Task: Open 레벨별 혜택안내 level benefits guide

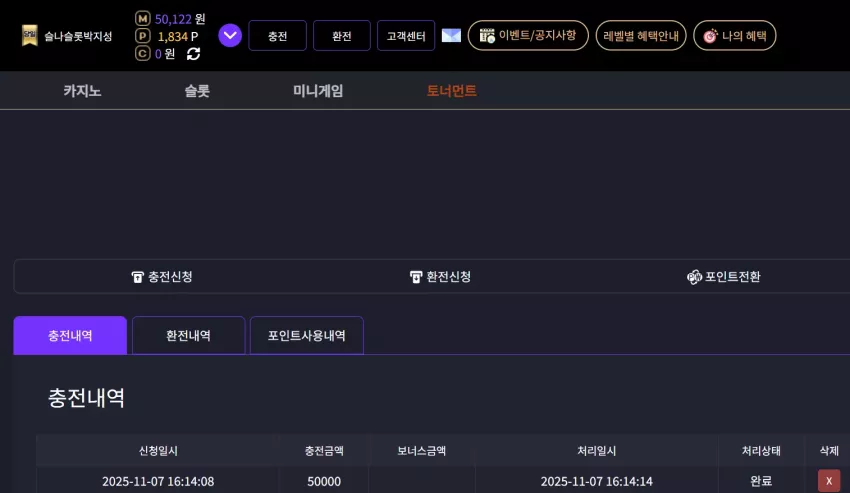Action: tap(641, 36)
